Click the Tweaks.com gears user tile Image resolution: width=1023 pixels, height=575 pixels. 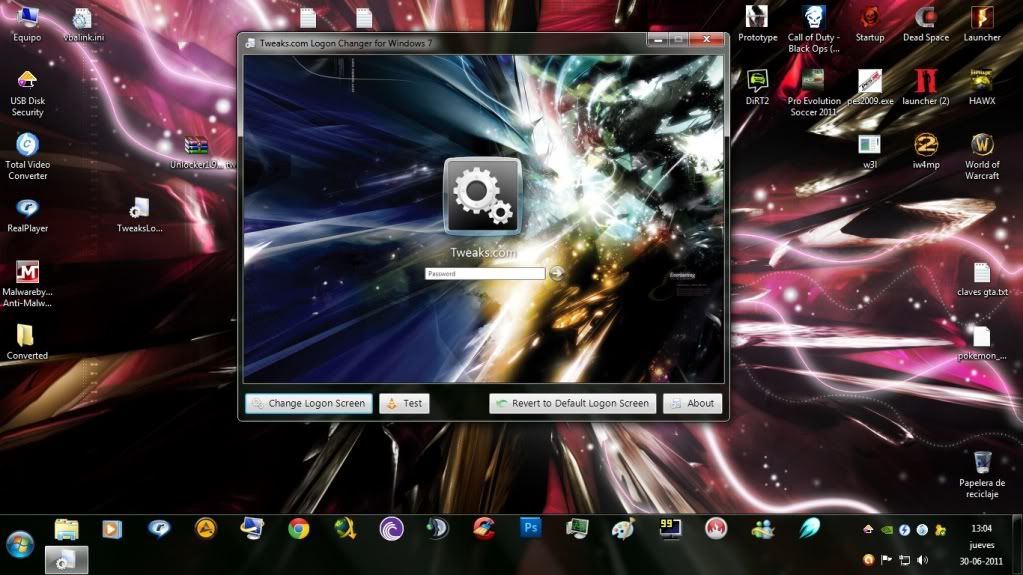(x=483, y=196)
